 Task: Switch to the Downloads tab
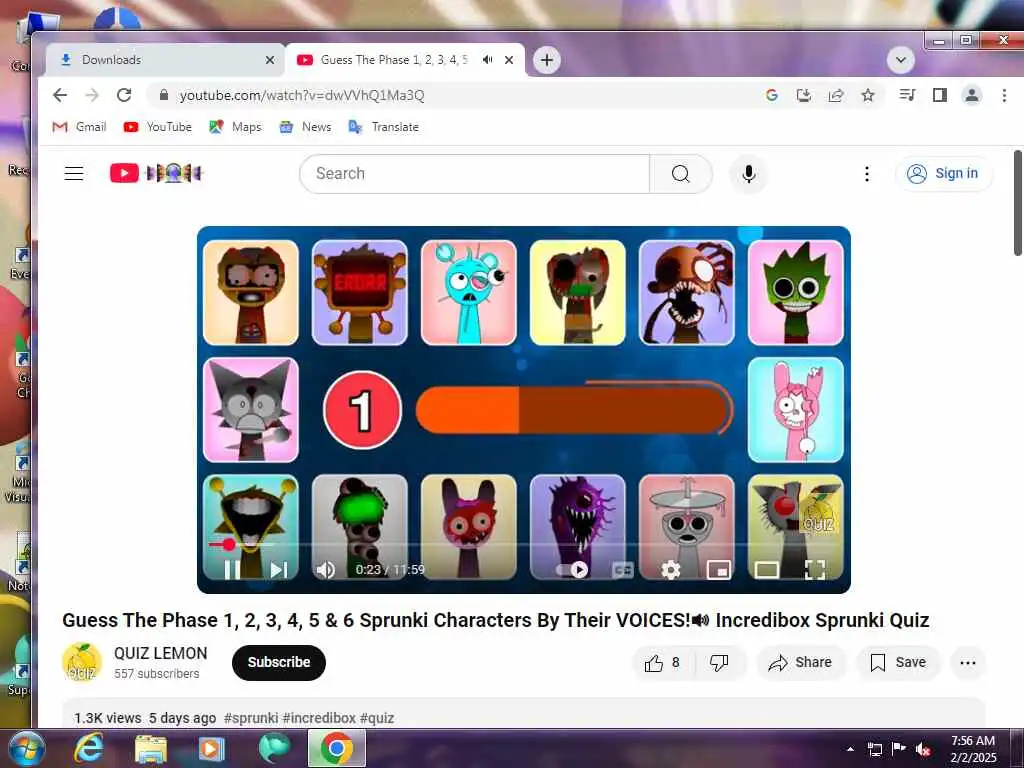165,60
